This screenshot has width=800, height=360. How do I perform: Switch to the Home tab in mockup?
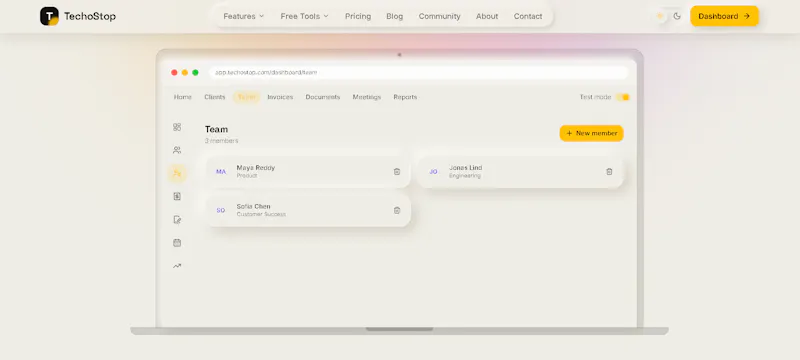(x=183, y=97)
